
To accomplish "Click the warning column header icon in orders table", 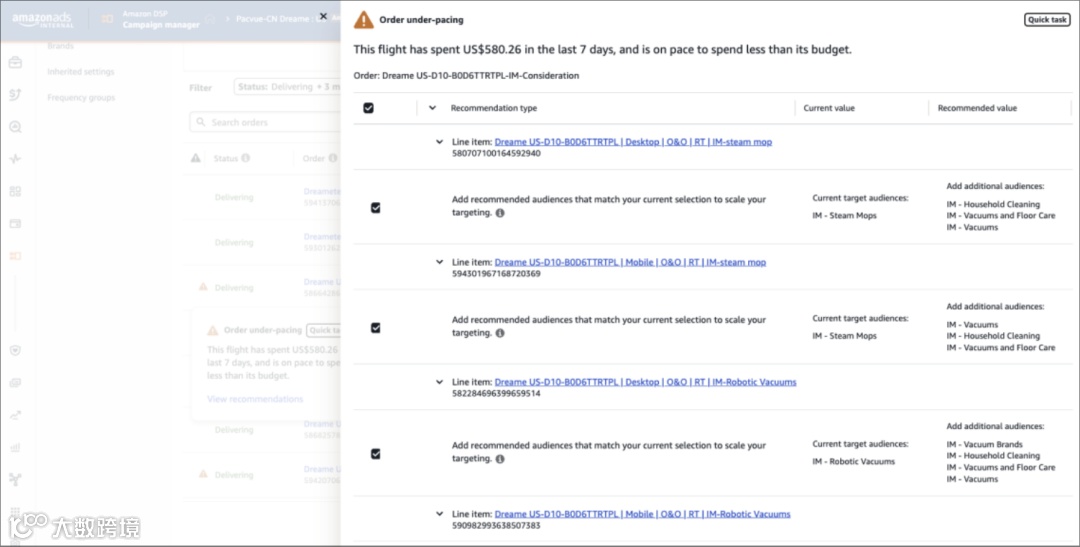I will [x=196, y=158].
